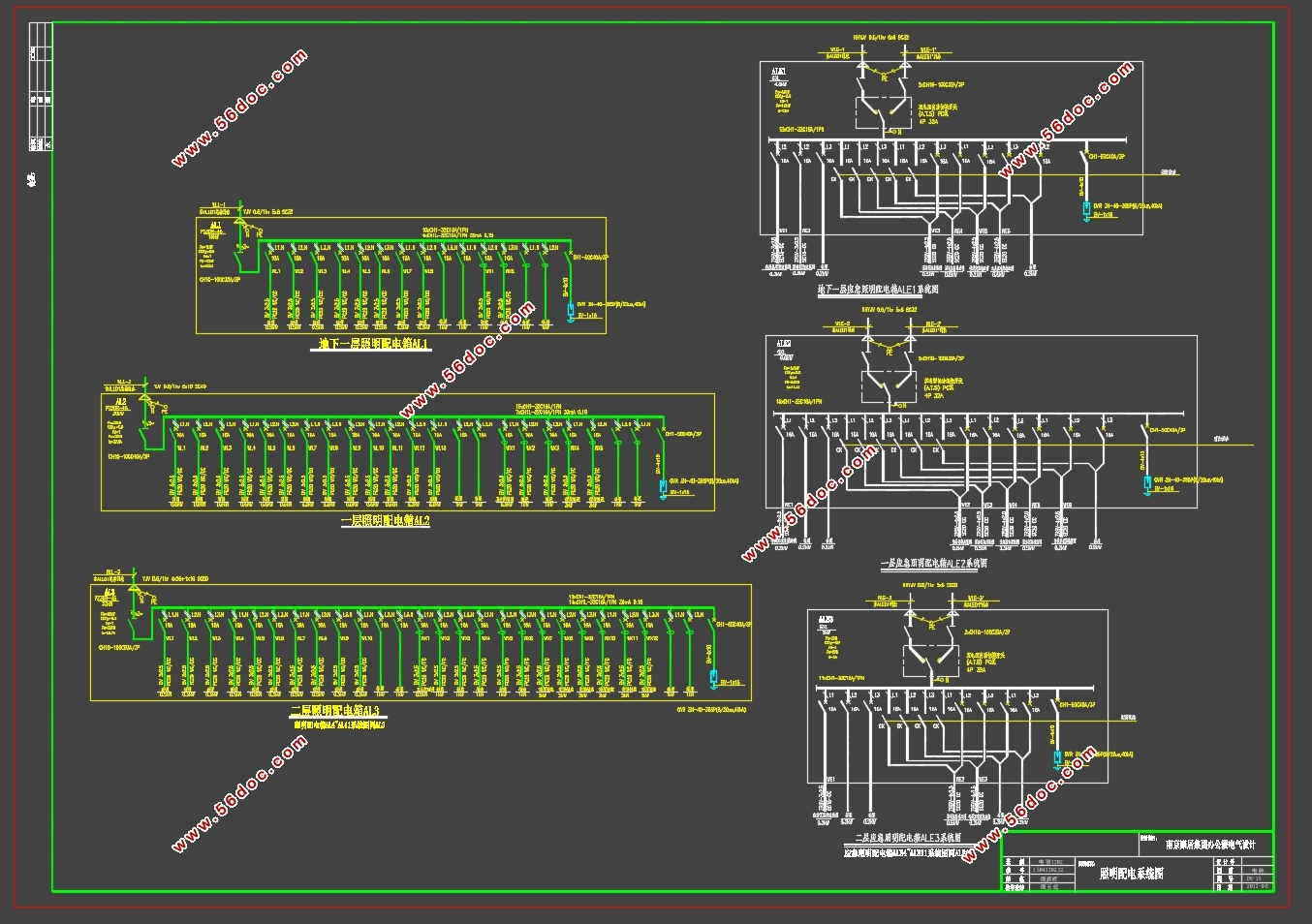Image resolution: width=1312 pixels, height=924 pixels.
Task: Click the AL2 panel label inside second box
Action: 119,401
